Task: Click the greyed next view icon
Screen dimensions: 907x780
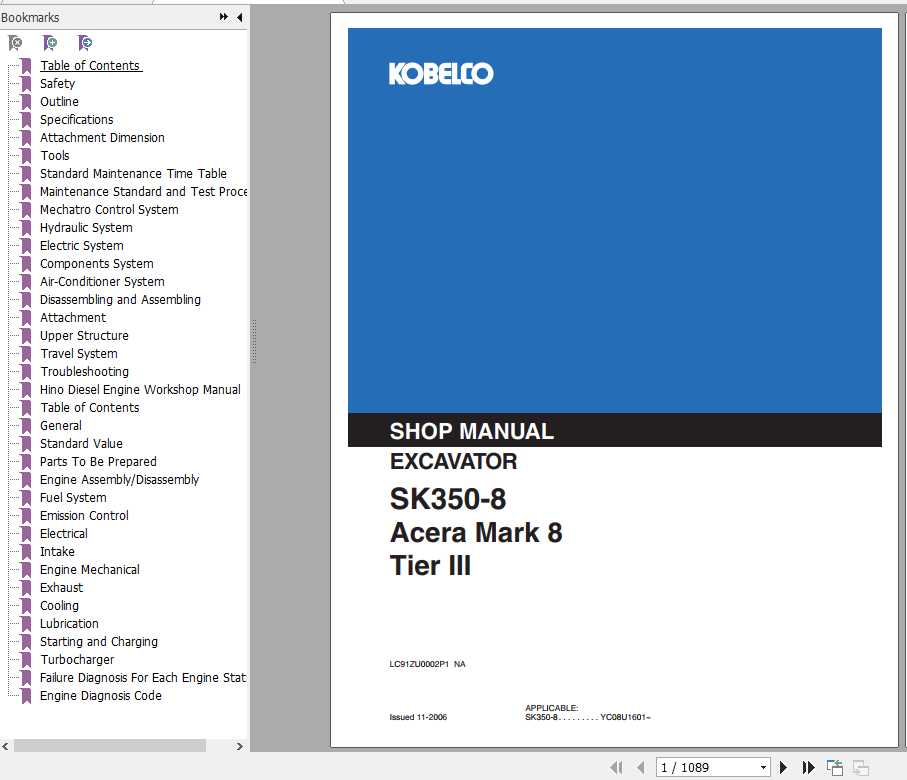Action: tap(861, 767)
